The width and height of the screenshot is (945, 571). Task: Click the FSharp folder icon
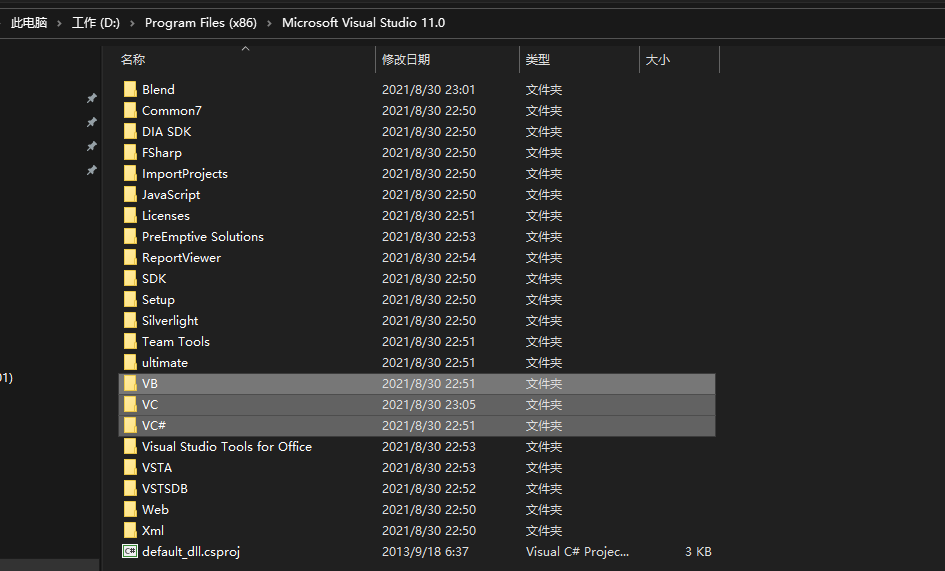(130, 153)
